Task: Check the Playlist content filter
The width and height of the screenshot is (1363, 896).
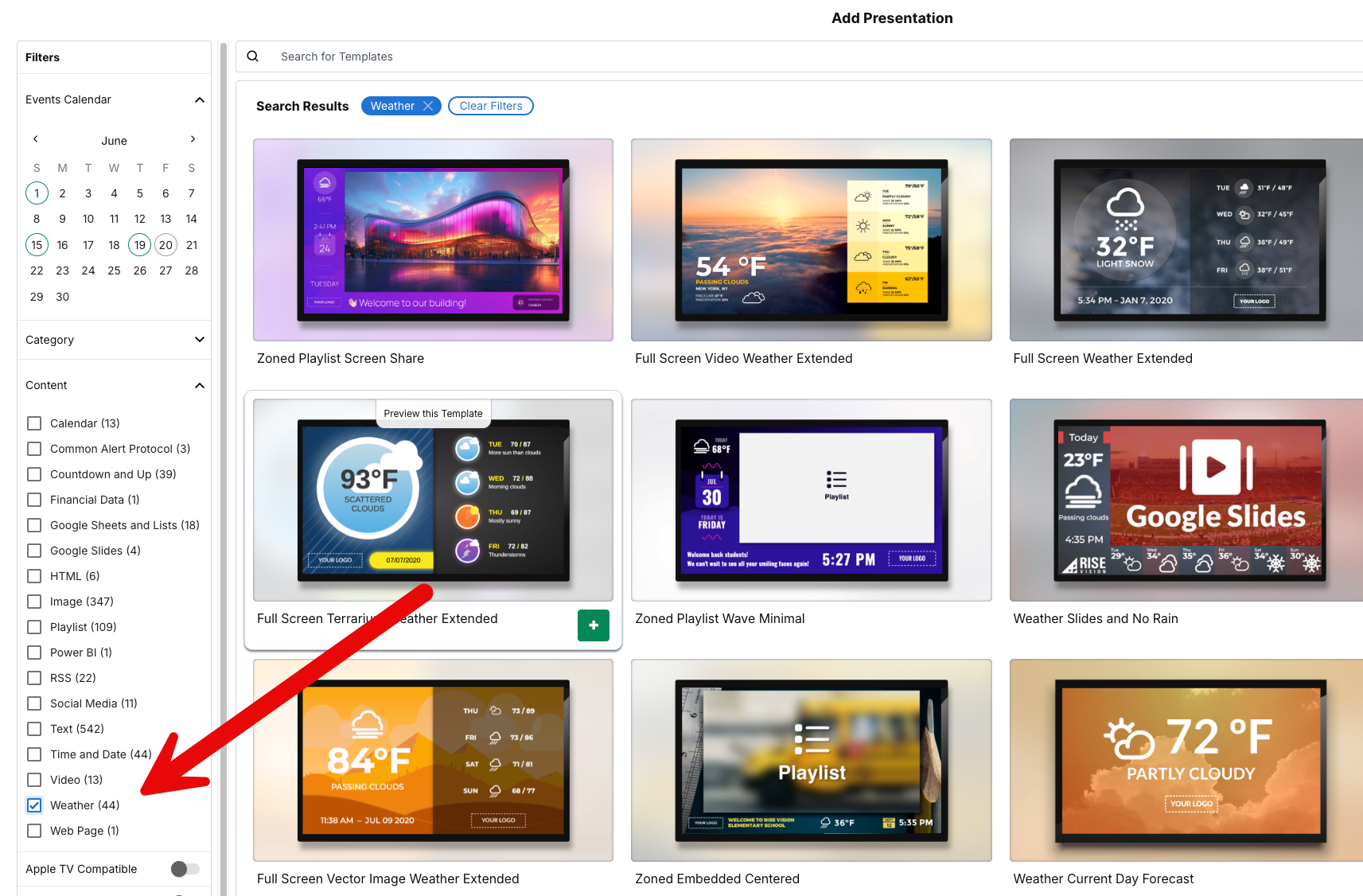Action: pos(34,627)
